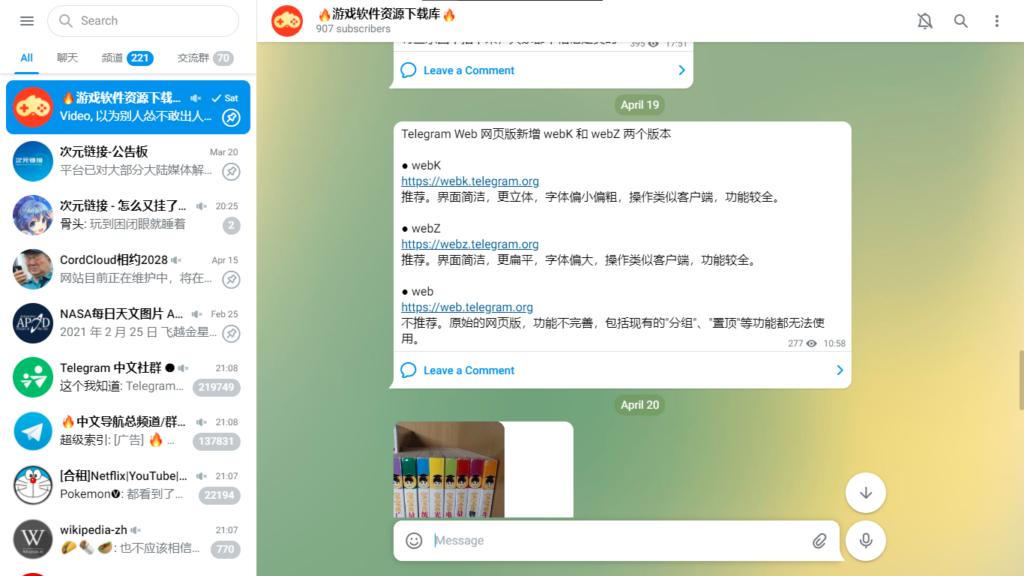The height and width of the screenshot is (576, 1024).
Task: Click the Wikipedia W avatar
Action: [x=33, y=539]
